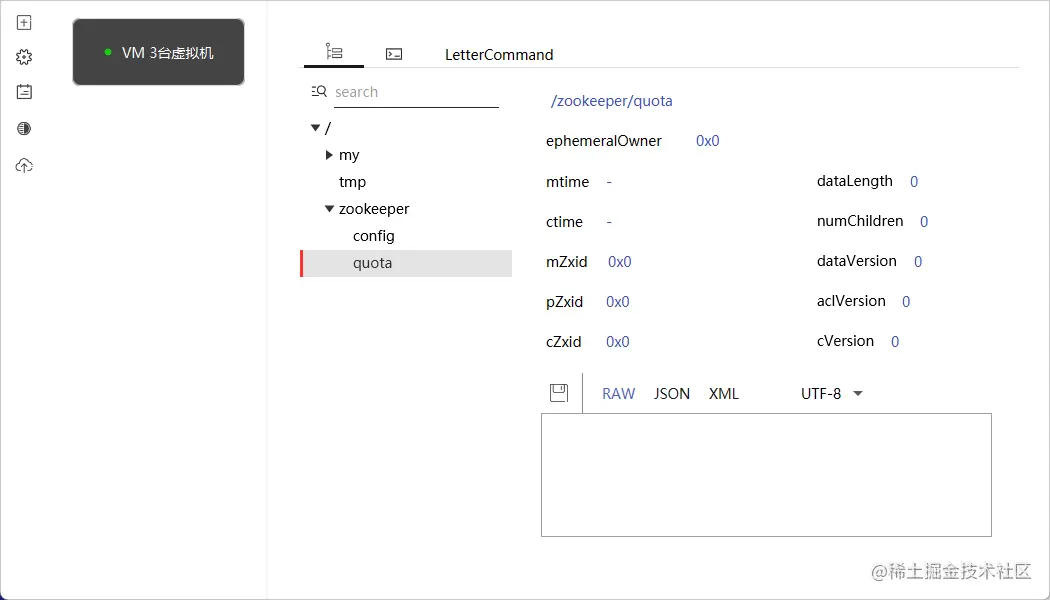Open the settings gear icon
Screen dimensions: 1050x600
coord(24,57)
